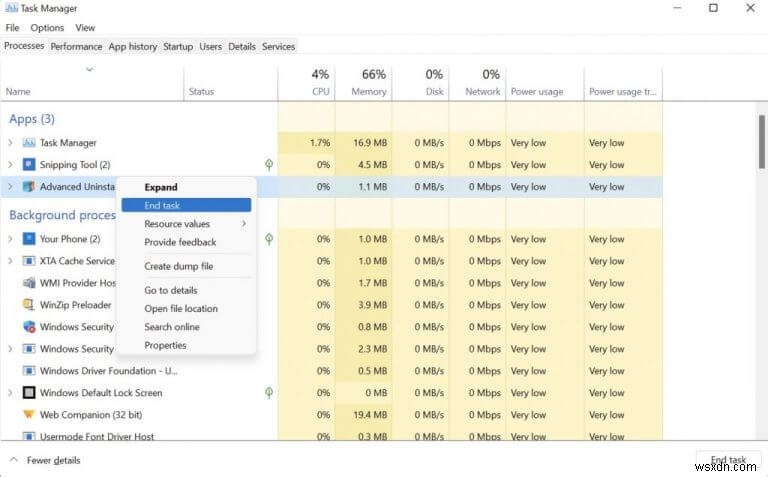Click icon of expandable Windows Security row
The width and height of the screenshot is (768, 477).
(x=29, y=349)
